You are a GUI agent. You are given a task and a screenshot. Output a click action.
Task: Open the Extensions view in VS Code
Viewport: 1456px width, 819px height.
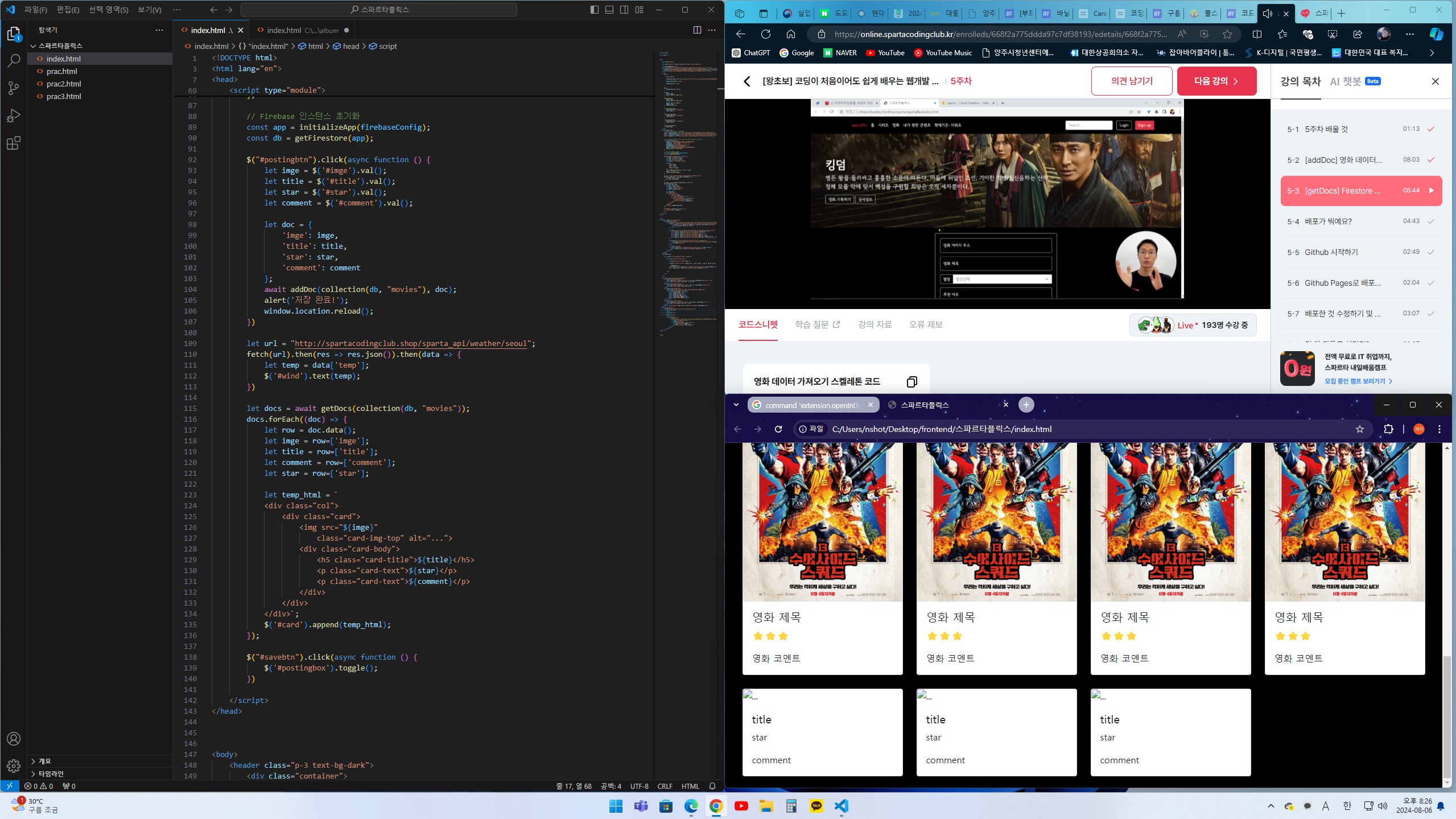[x=14, y=143]
